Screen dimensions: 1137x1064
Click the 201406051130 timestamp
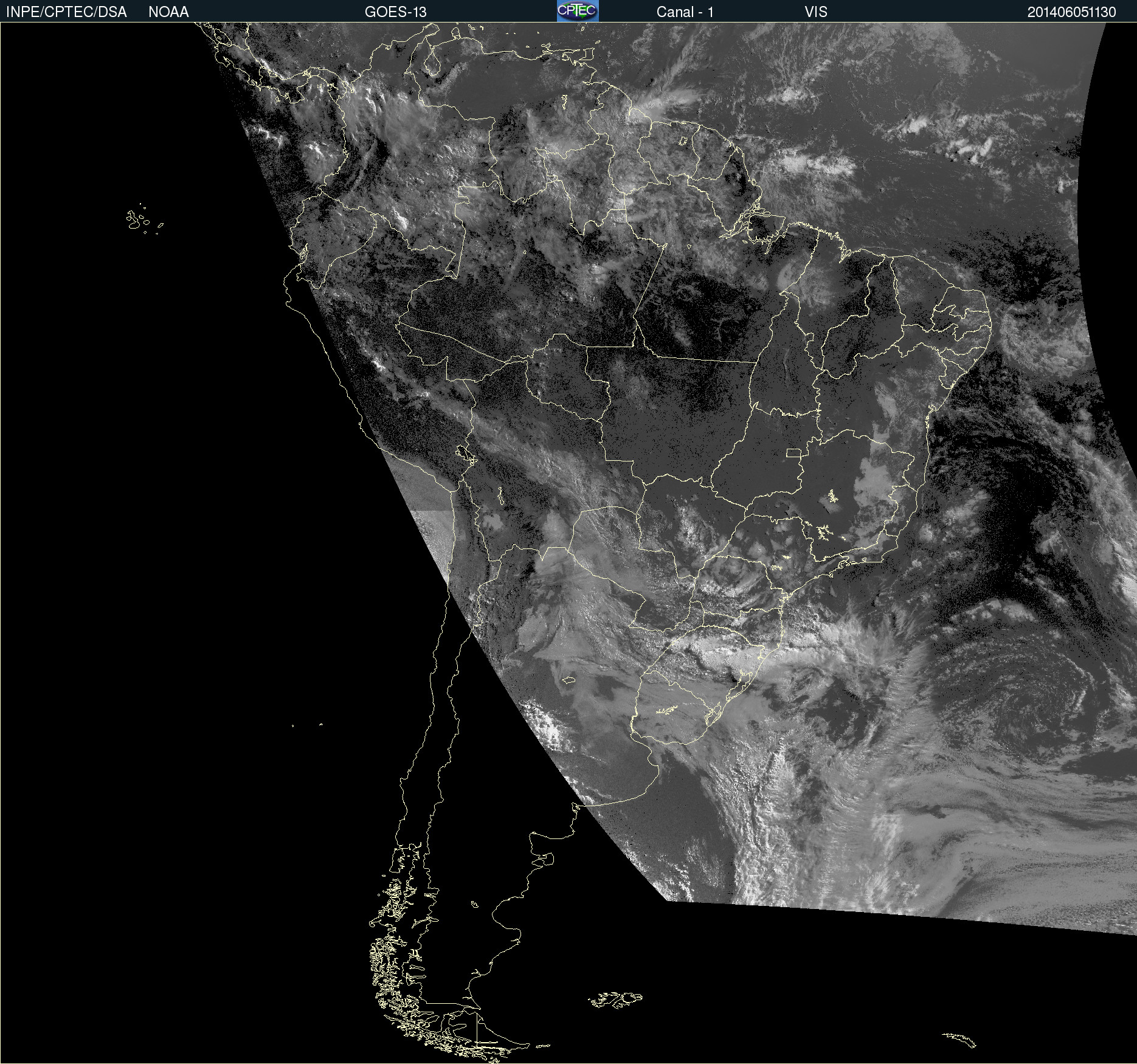point(1071,12)
